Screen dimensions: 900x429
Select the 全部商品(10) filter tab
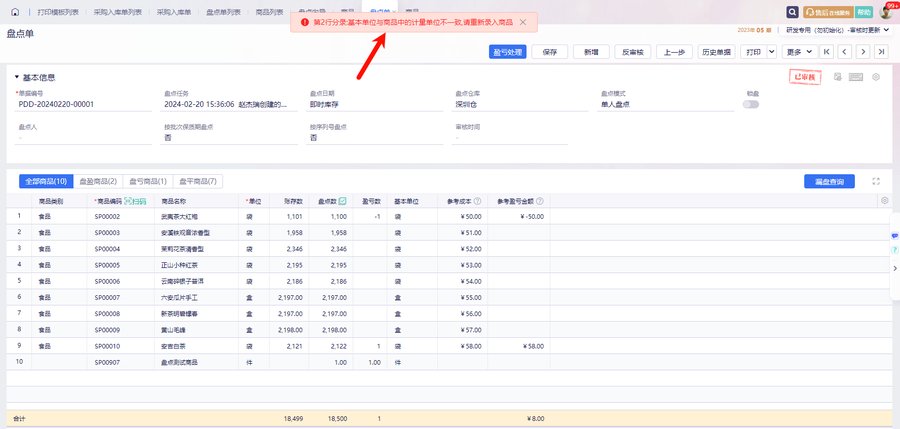point(46,181)
